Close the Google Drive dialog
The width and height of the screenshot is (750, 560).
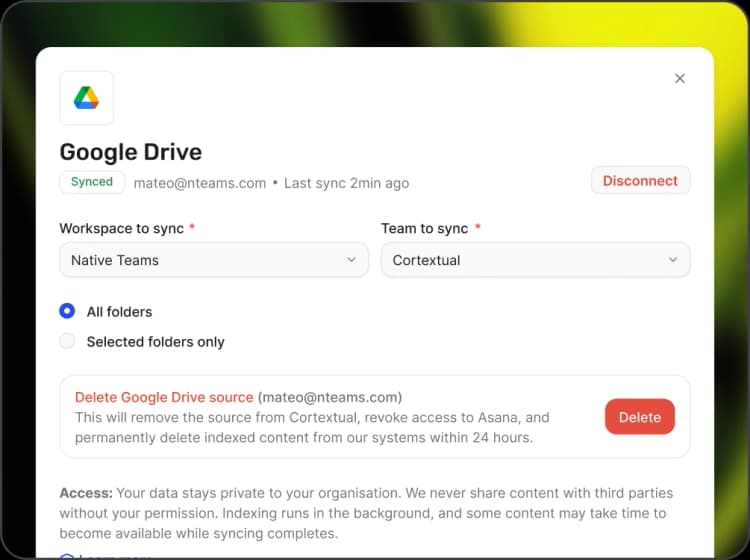coord(680,78)
